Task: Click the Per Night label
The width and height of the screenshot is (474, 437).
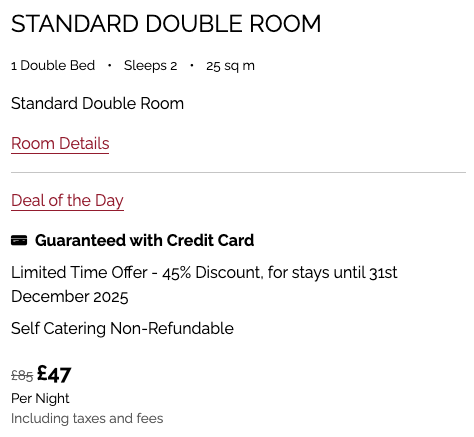Action: click(x=40, y=399)
